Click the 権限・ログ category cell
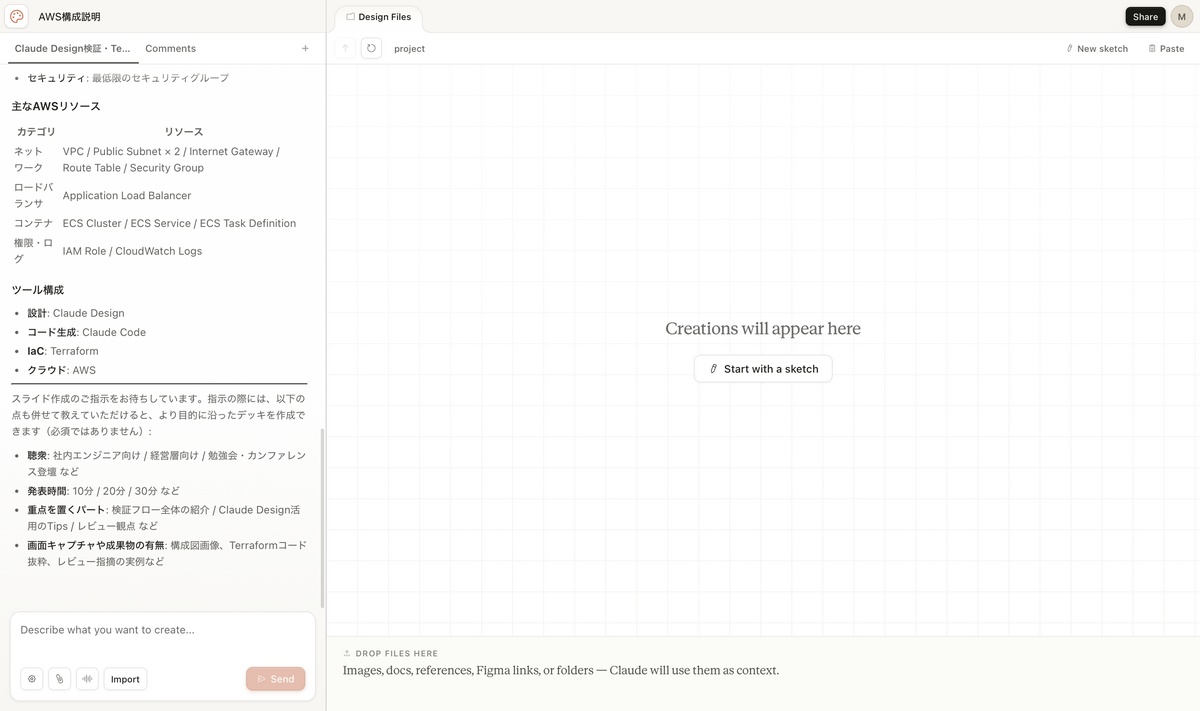1200x711 pixels. click(x=33, y=251)
